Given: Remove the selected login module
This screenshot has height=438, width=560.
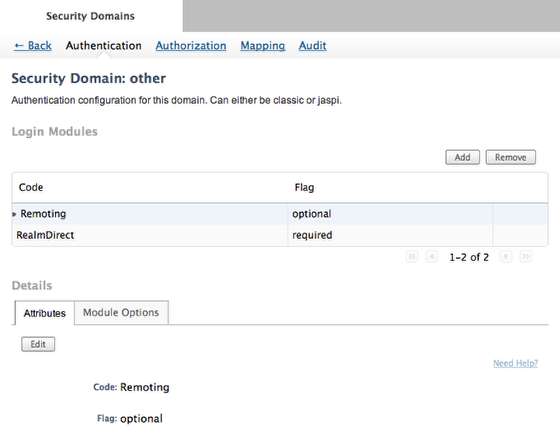Looking at the screenshot, I should (x=511, y=157).
